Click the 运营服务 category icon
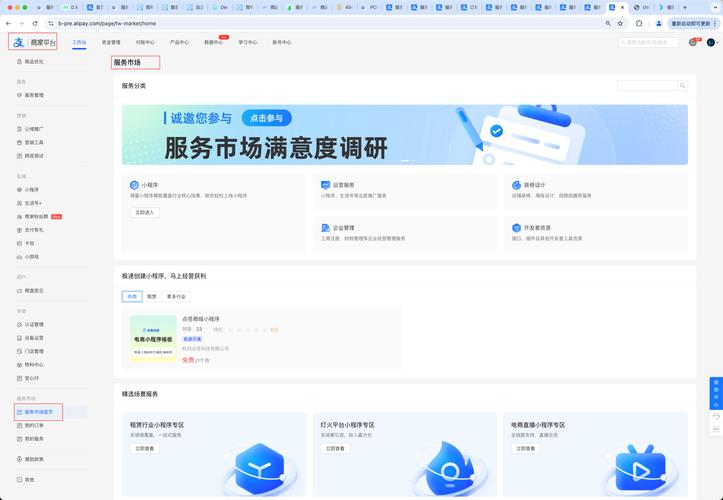Viewport: 723px width, 500px height. pyautogui.click(x=325, y=185)
